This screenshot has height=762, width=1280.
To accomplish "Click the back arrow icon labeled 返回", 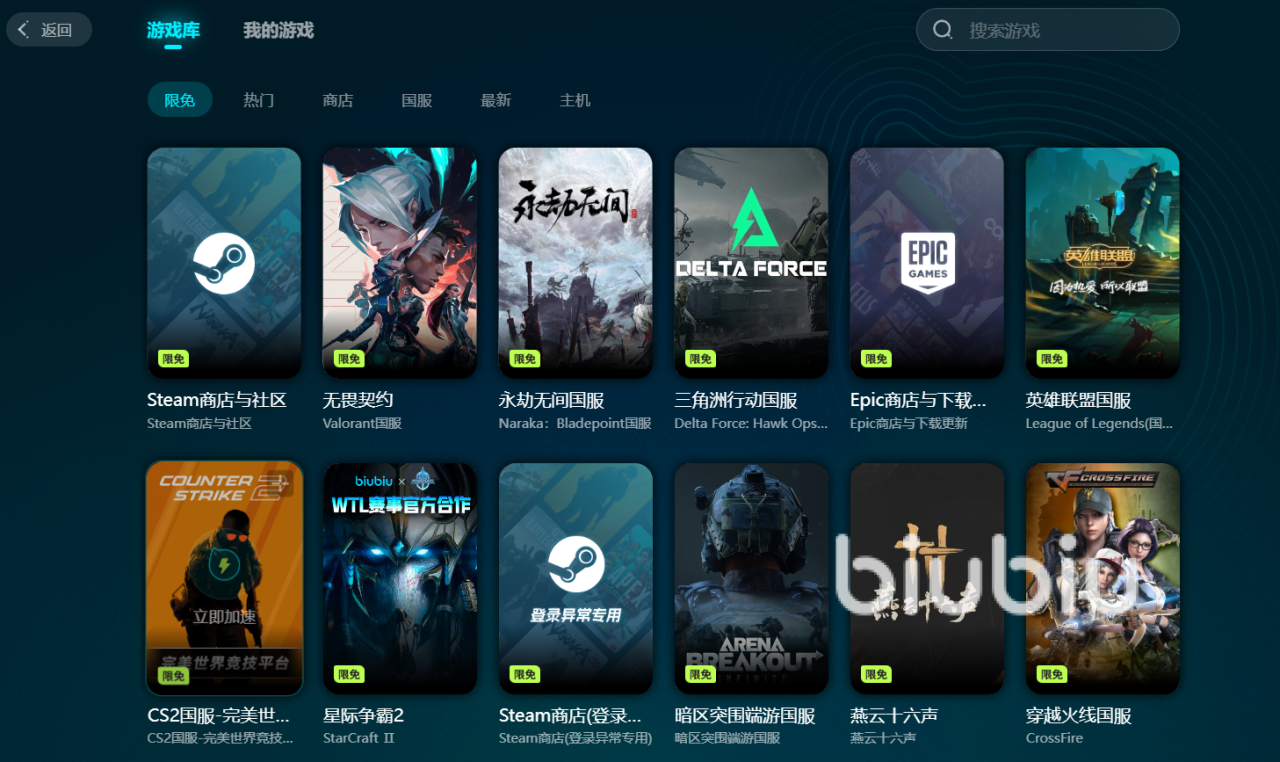I will point(24,30).
